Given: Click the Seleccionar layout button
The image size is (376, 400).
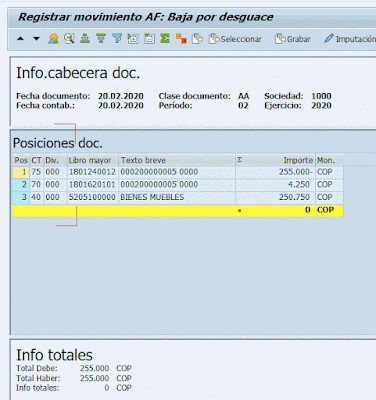Looking at the screenshot, I should [x=235, y=39].
